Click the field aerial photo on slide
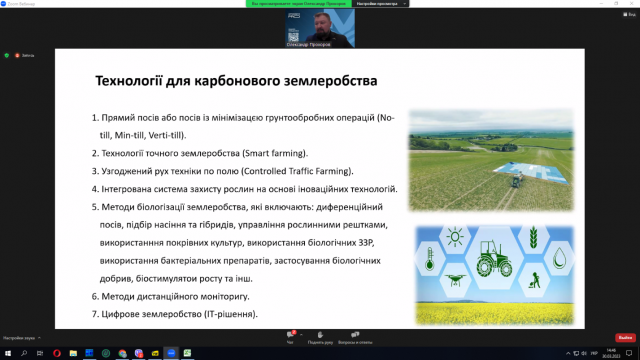 (491, 160)
